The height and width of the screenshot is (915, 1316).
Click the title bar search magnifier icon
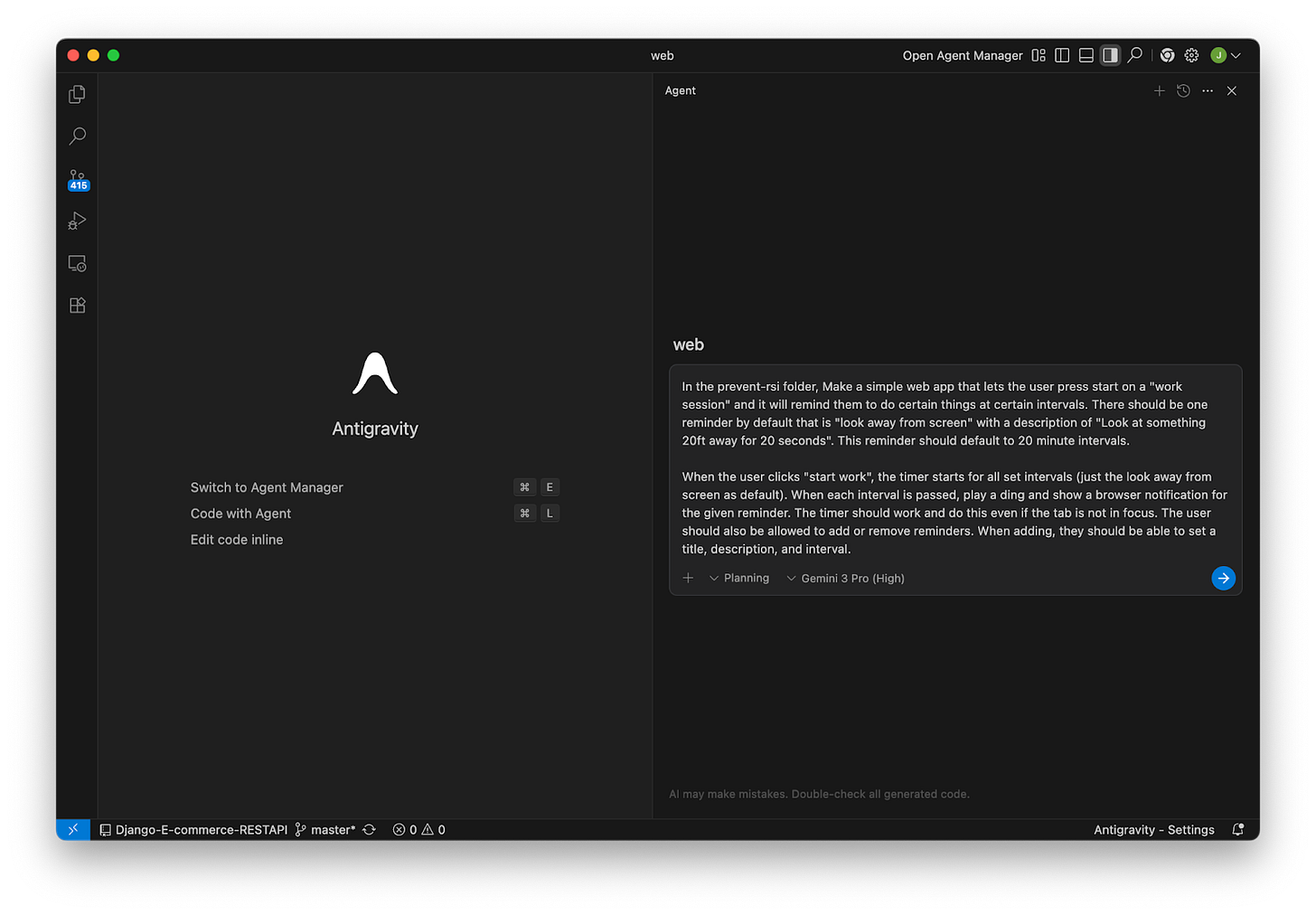(x=1135, y=55)
